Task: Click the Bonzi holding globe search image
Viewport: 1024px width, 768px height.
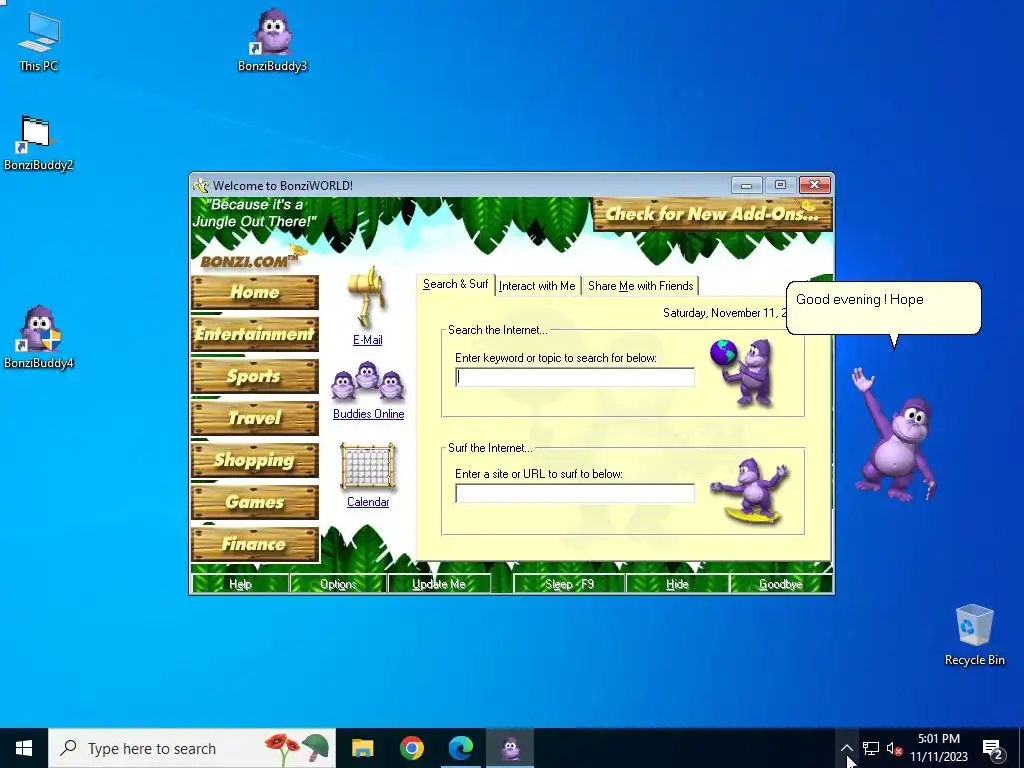Action: (x=743, y=372)
